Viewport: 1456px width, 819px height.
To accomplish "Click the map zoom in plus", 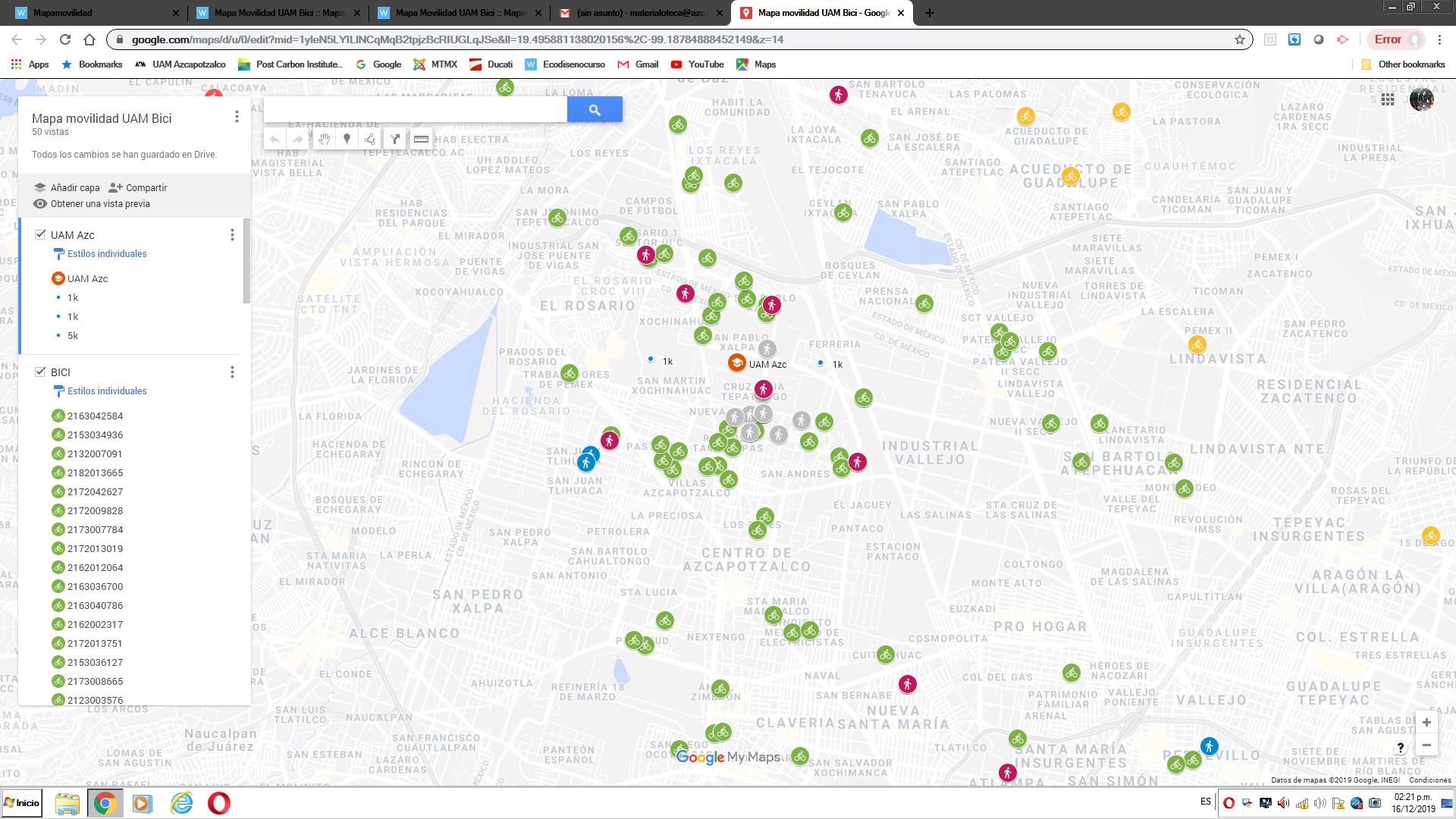I will click(1426, 722).
